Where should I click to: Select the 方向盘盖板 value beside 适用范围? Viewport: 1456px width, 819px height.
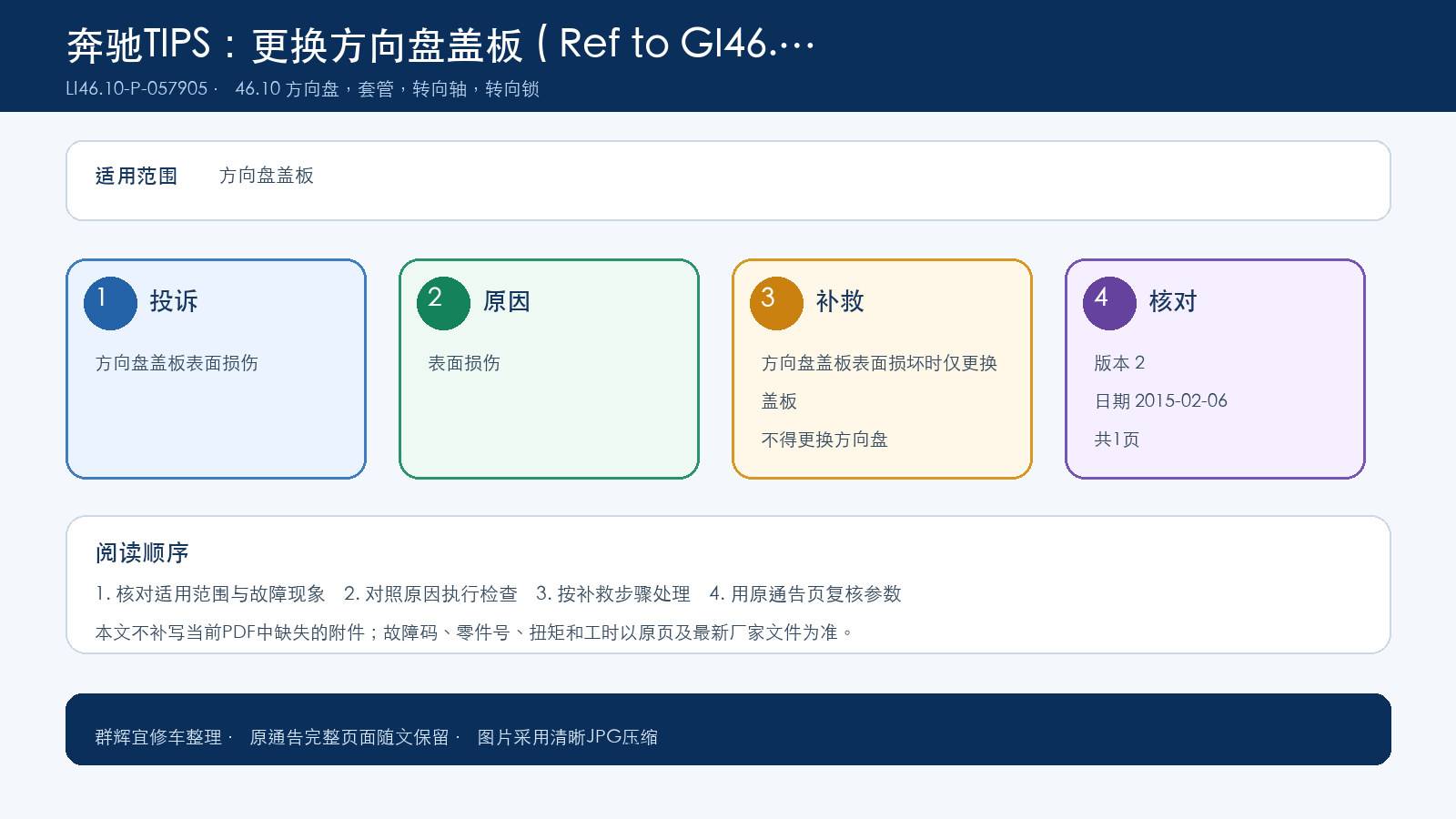[x=267, y=176]
